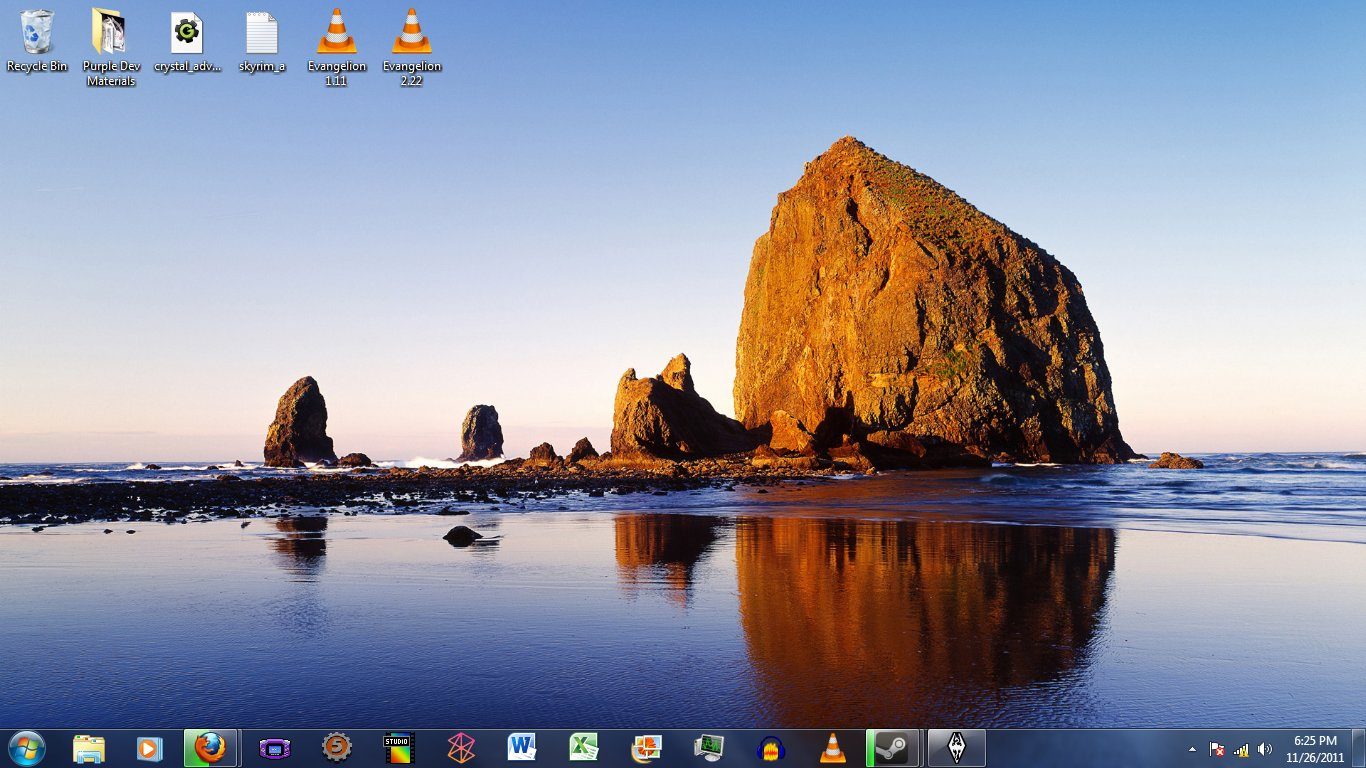Show hidden system tray icons

coord(1192,749)
